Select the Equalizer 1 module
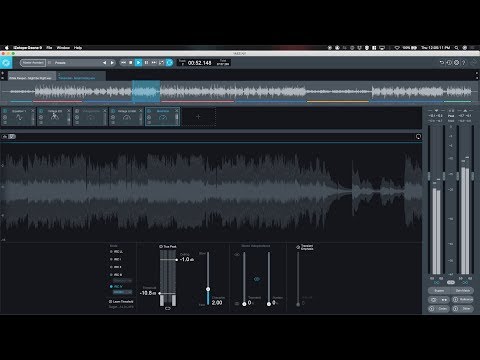Screen dimensions: 480x360 tap(18, 117)
